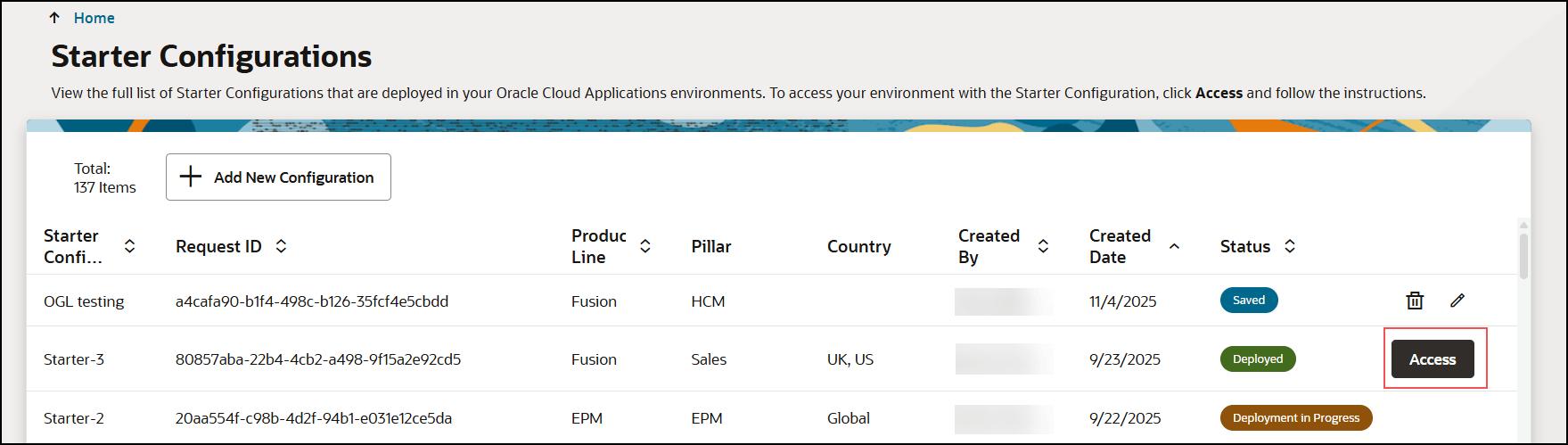Viewport: 1568px width, 445px height.
Task: Click the Saved status badge
Action: tap(1248, 301)
